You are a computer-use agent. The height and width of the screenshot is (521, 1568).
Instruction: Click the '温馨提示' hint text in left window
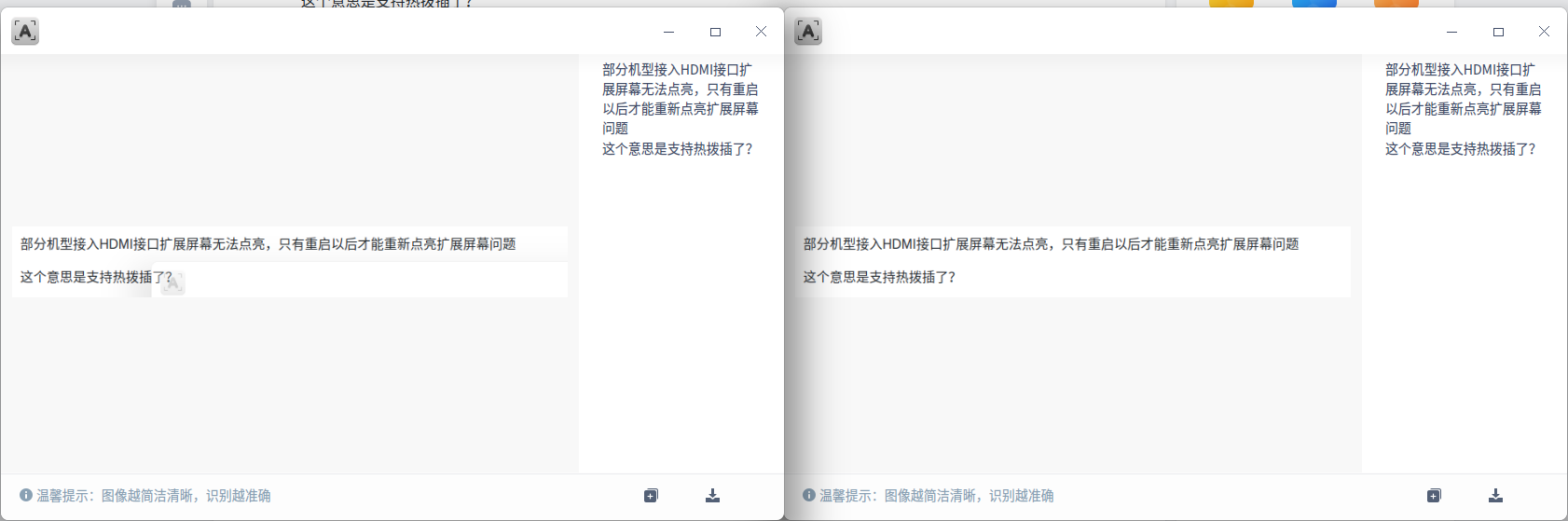[154, 496]
